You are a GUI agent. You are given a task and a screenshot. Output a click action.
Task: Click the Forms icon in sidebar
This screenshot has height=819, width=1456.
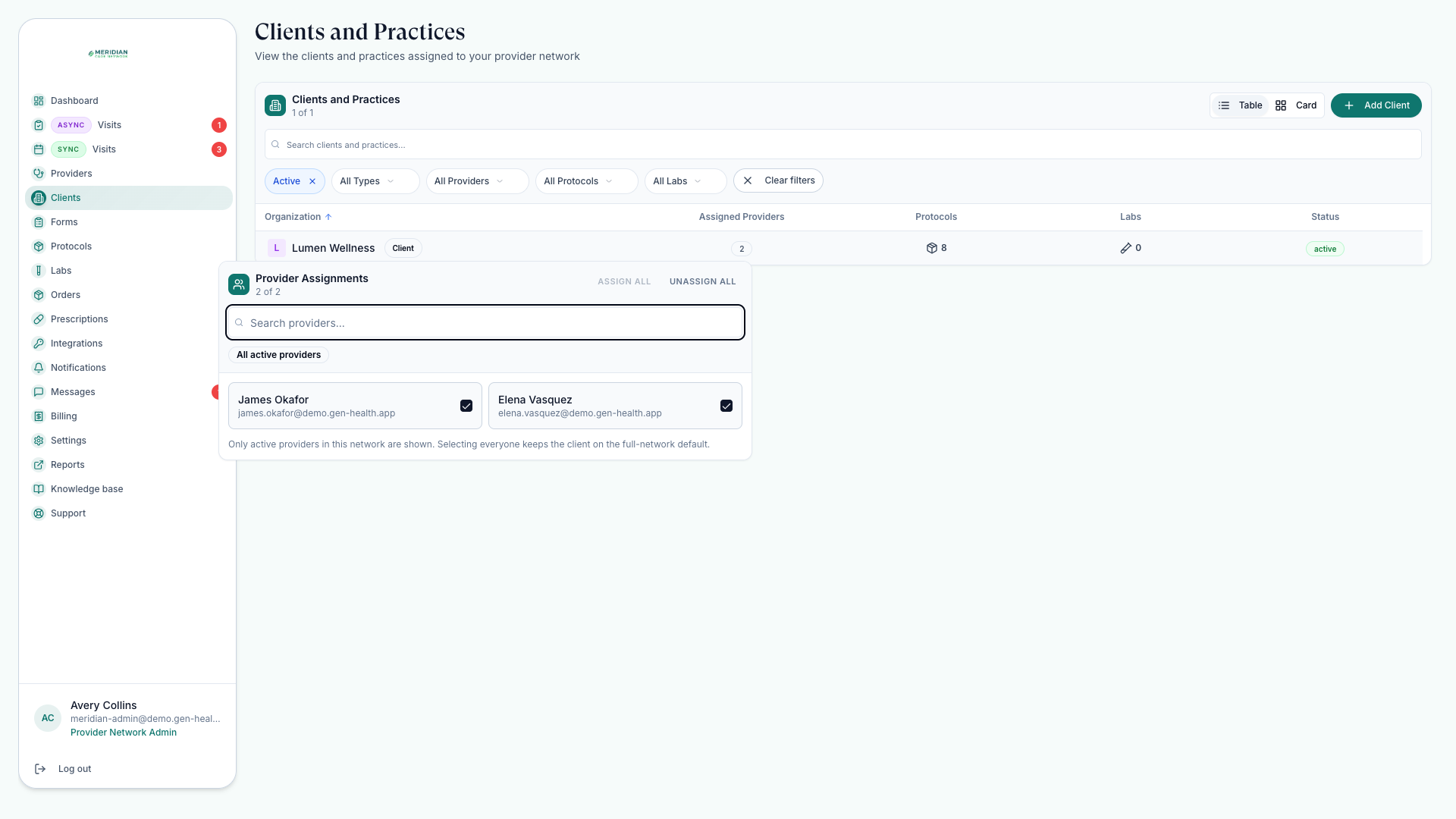[x=39, y=222]
